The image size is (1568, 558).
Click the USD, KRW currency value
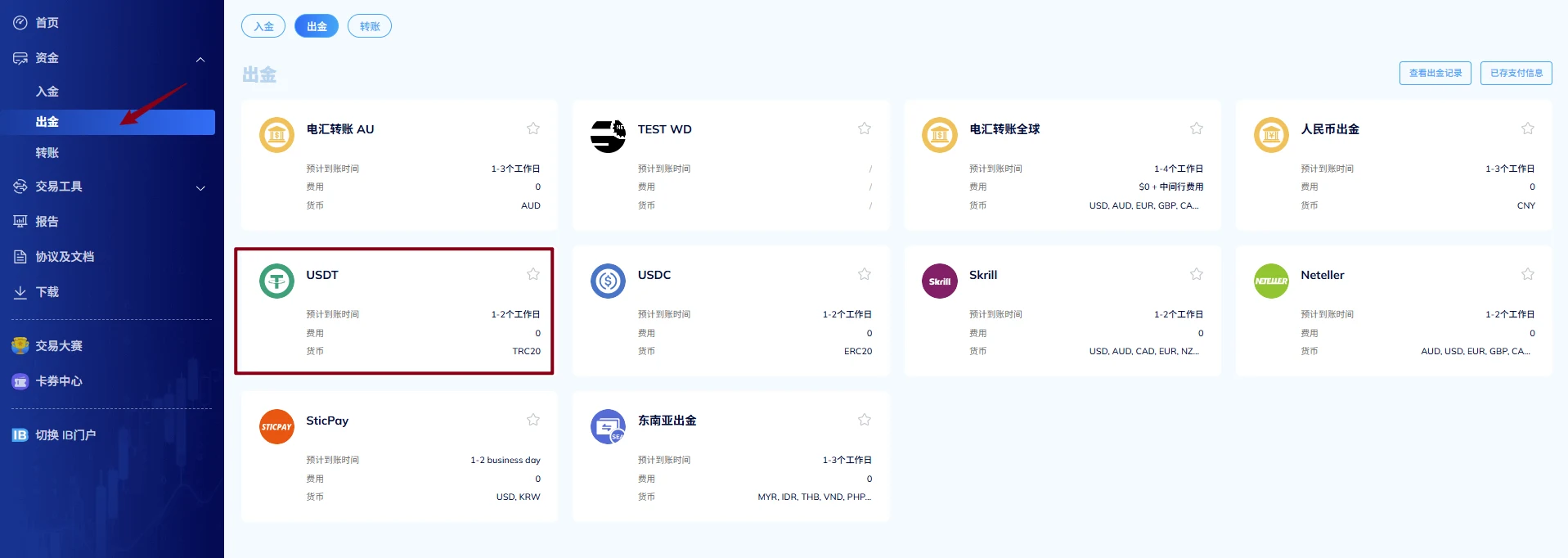pyautogui.click(x=519, y=497)
